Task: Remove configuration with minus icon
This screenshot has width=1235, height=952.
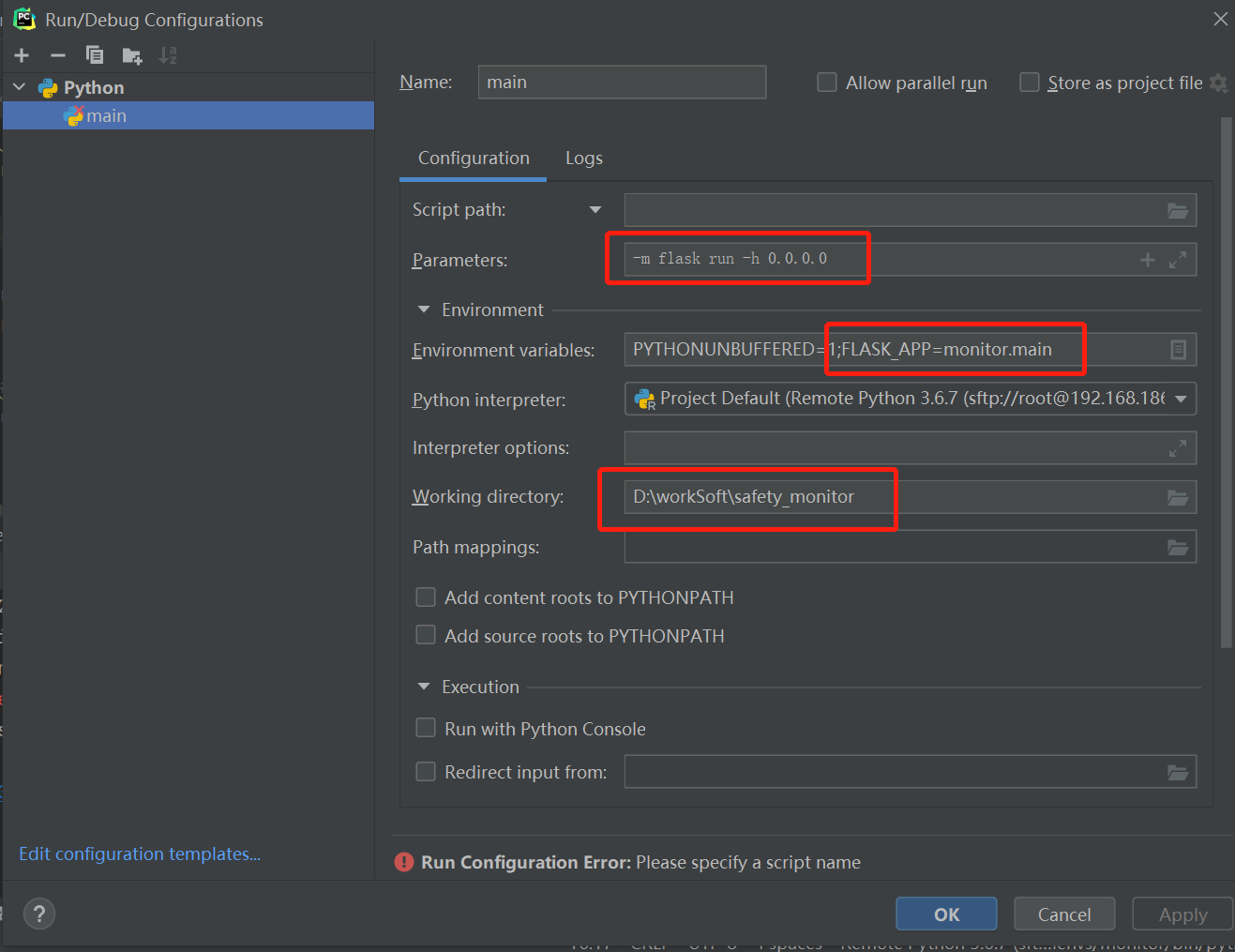Action: (x=58, y=55)
